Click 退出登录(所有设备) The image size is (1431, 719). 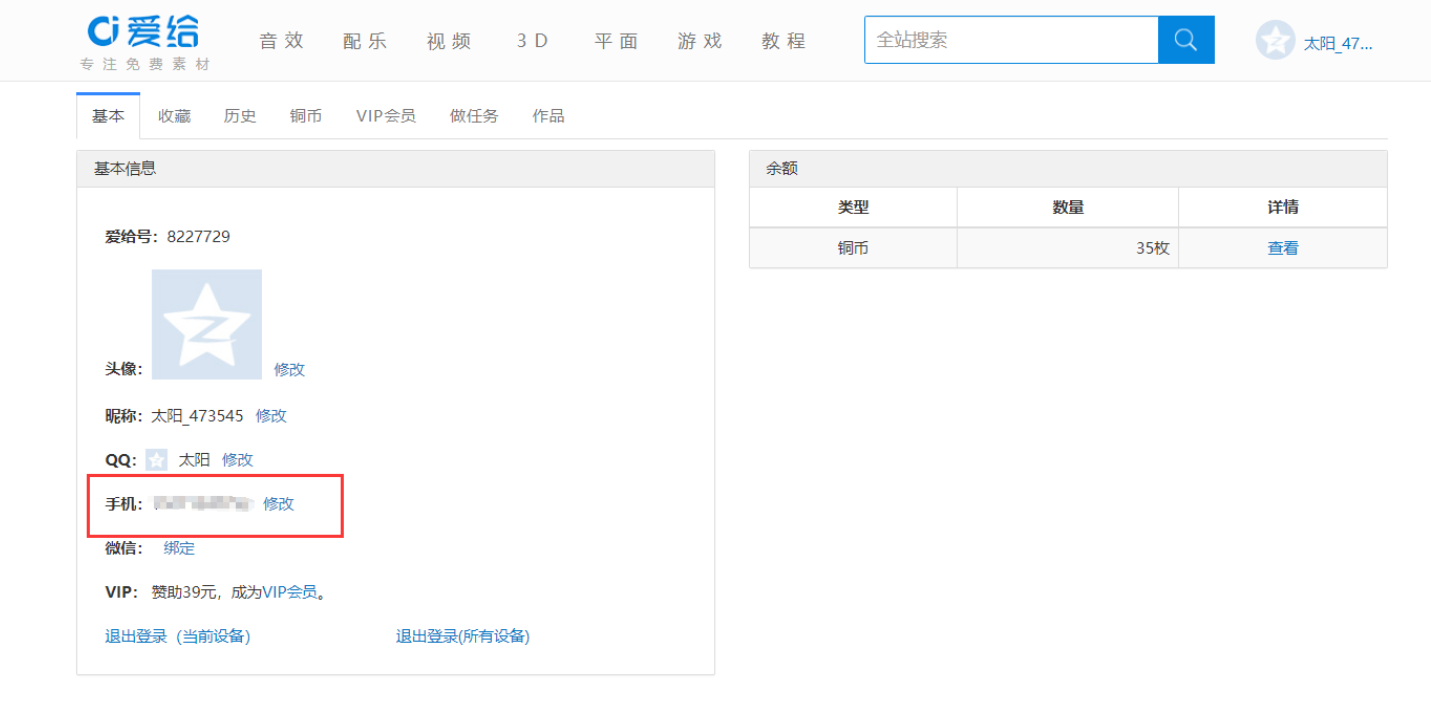463,636
